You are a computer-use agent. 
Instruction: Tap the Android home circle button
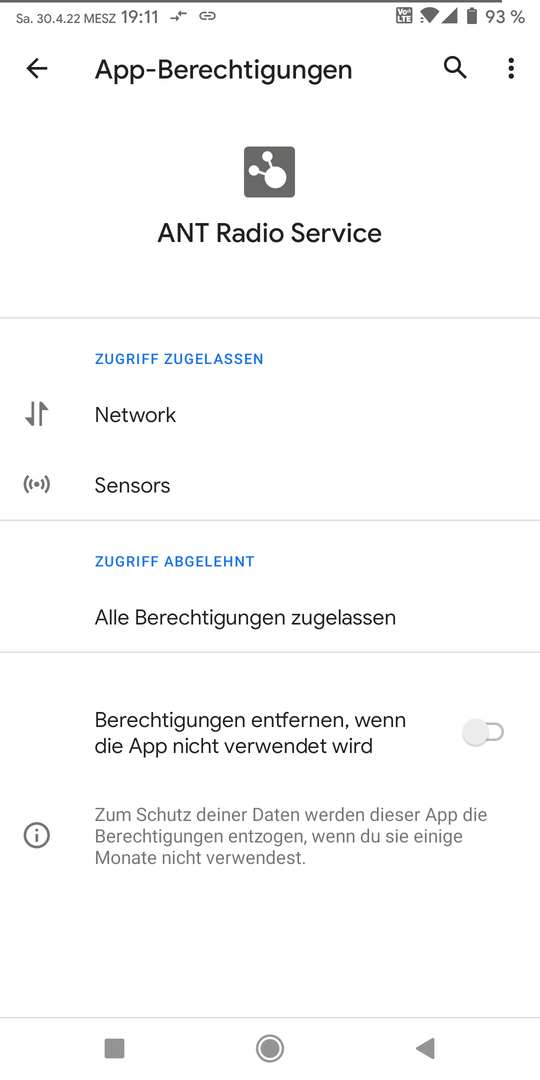[x=269, y=1048]
